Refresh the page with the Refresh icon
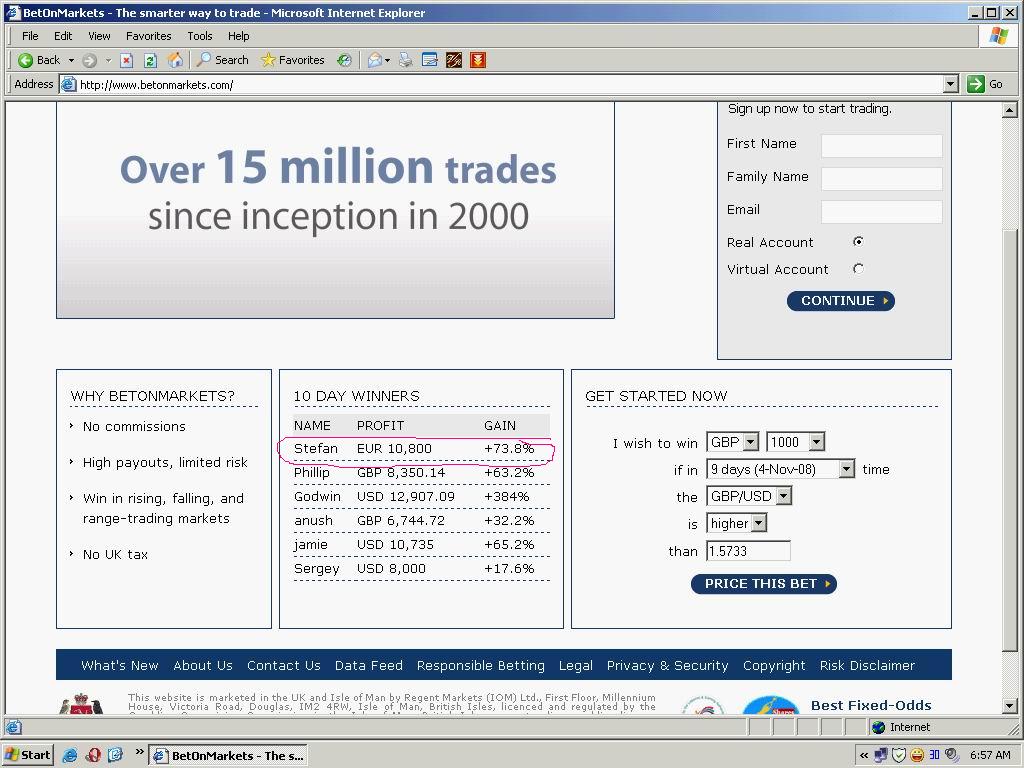This screenshot has width=1024, height=768. click(x=150, y=60)
